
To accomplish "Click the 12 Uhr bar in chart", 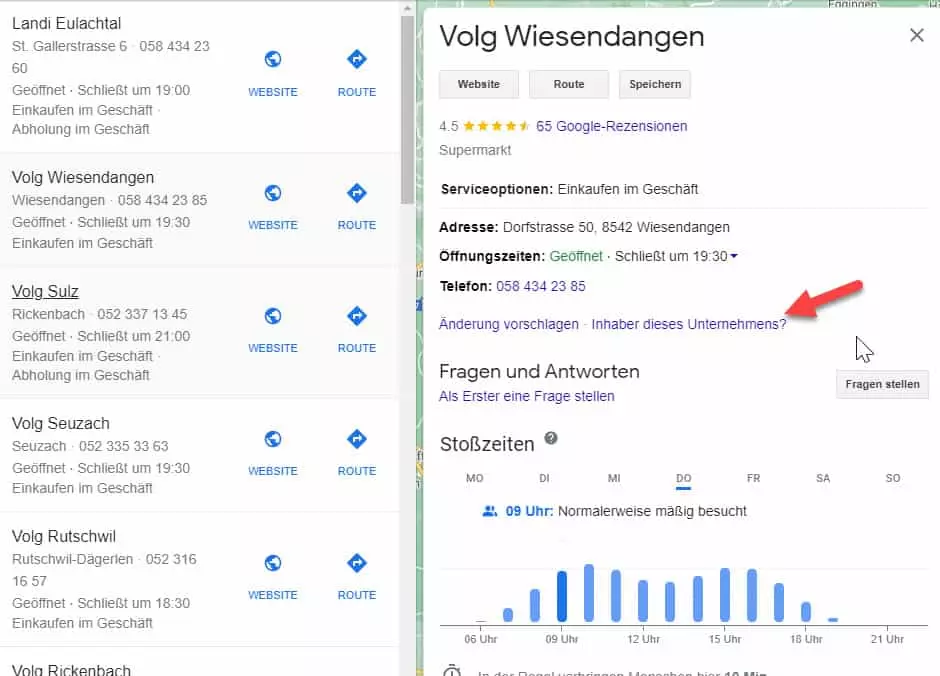I will (643, 600).
